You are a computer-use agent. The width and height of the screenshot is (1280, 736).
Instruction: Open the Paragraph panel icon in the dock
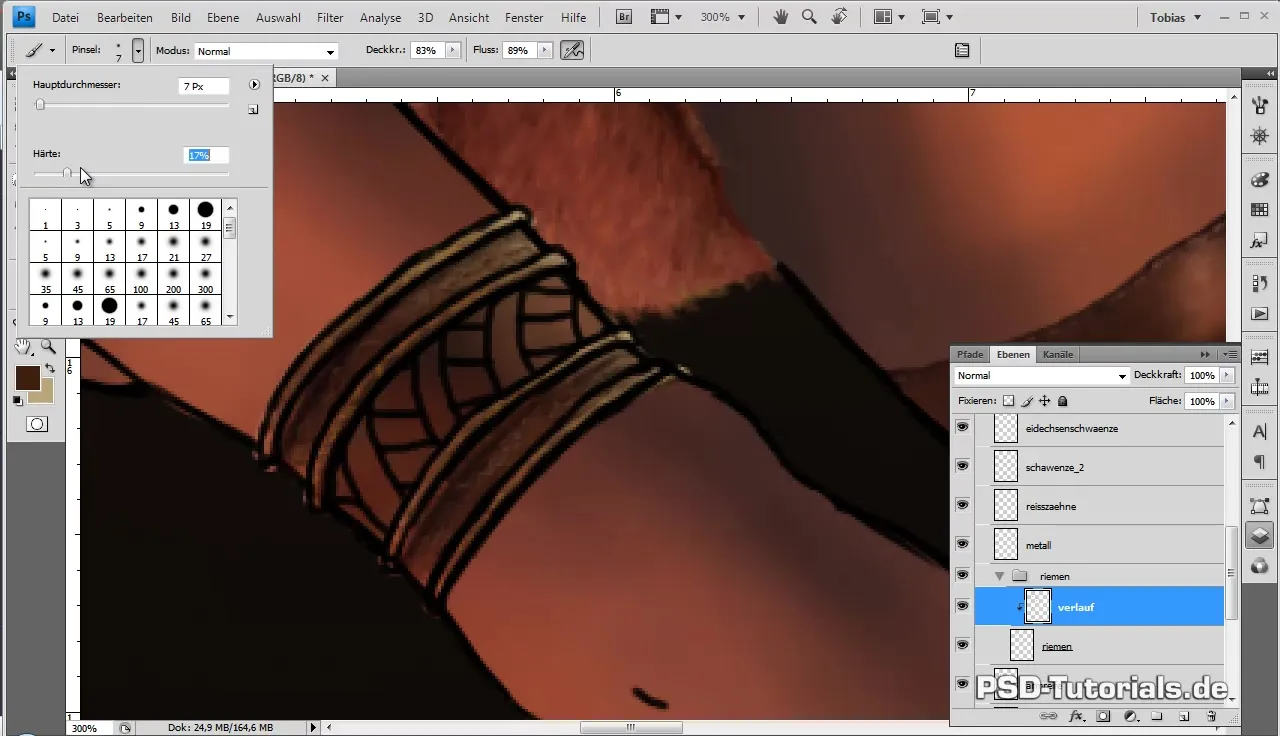(1260, 461)
